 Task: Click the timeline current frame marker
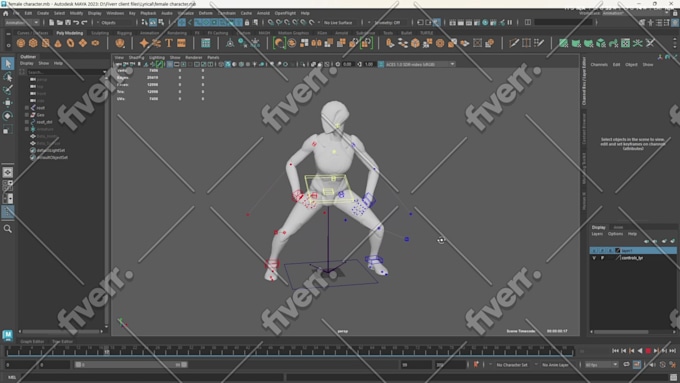point(106,352)
